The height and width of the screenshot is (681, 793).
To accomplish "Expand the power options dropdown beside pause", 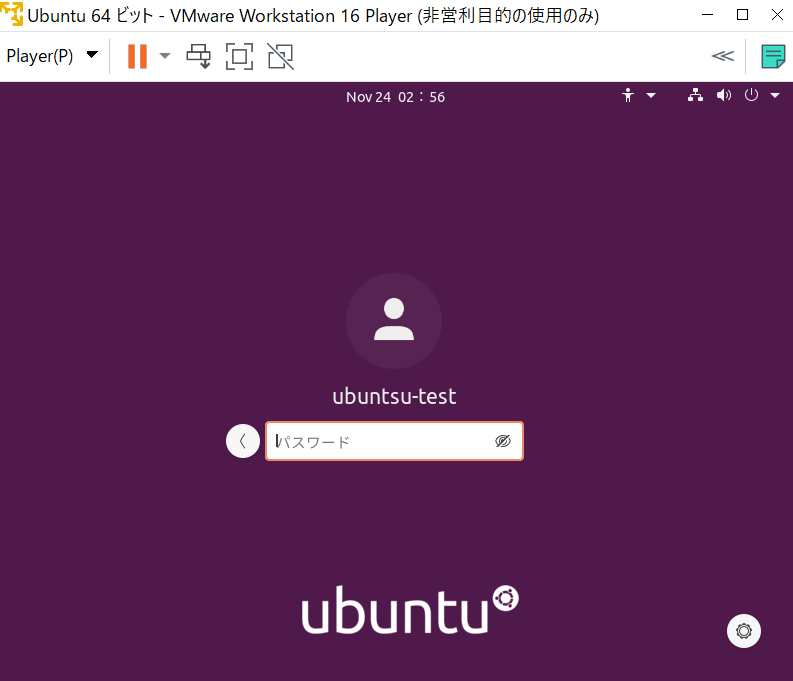I will coord(165,56).
